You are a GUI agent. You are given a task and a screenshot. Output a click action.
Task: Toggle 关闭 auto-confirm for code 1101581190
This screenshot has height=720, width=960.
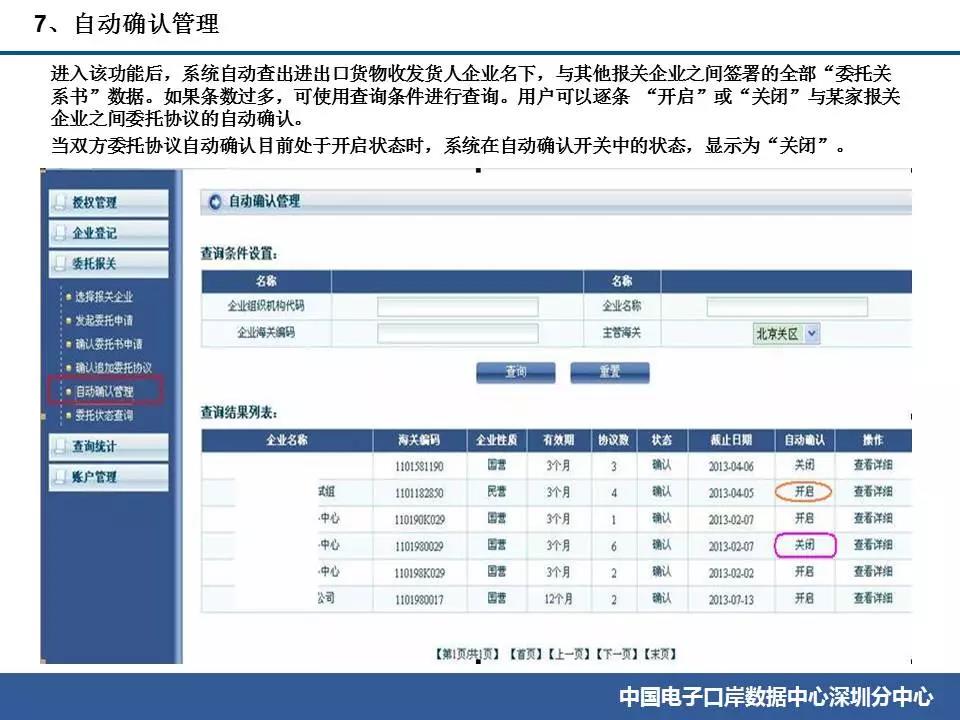coord(803,466)
